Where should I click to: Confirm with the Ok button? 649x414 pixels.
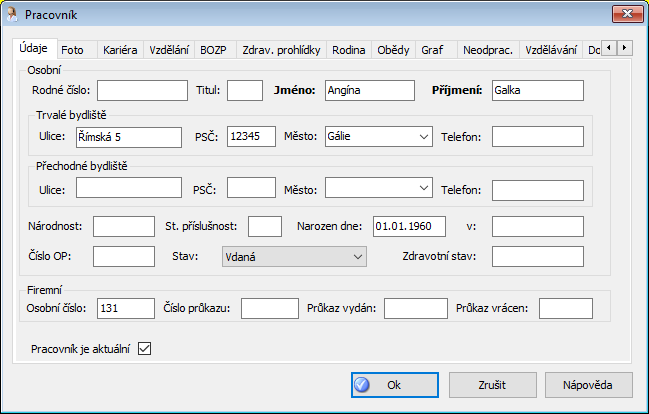coord(394,384)
